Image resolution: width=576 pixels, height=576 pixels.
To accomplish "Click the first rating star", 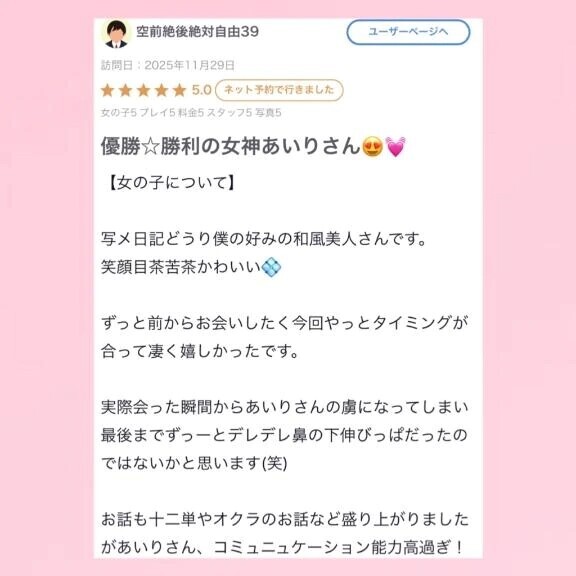I will (x=108, y=90).
